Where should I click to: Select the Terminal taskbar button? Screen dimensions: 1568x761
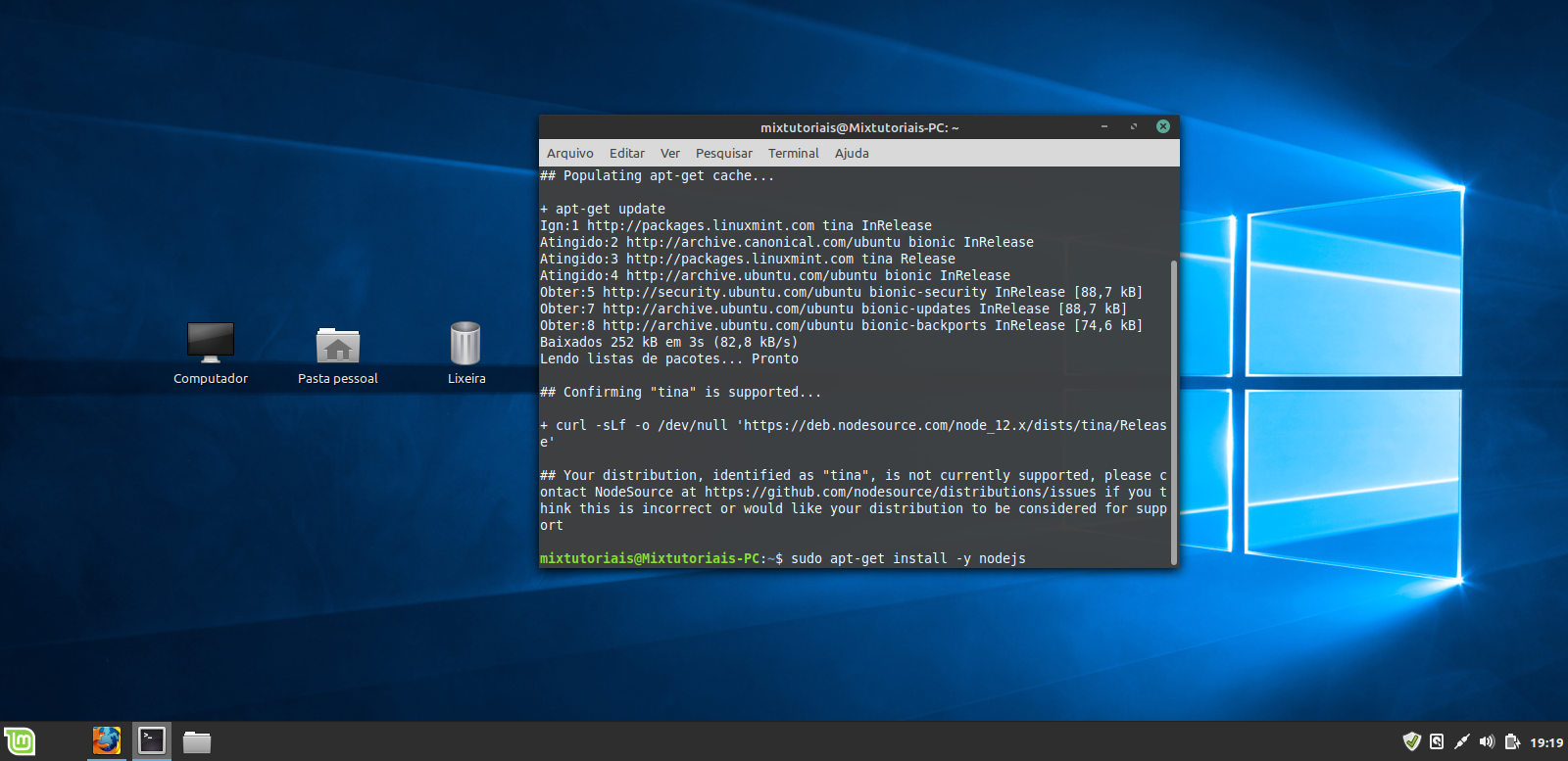pyautogui.click(x=152, y=741)
